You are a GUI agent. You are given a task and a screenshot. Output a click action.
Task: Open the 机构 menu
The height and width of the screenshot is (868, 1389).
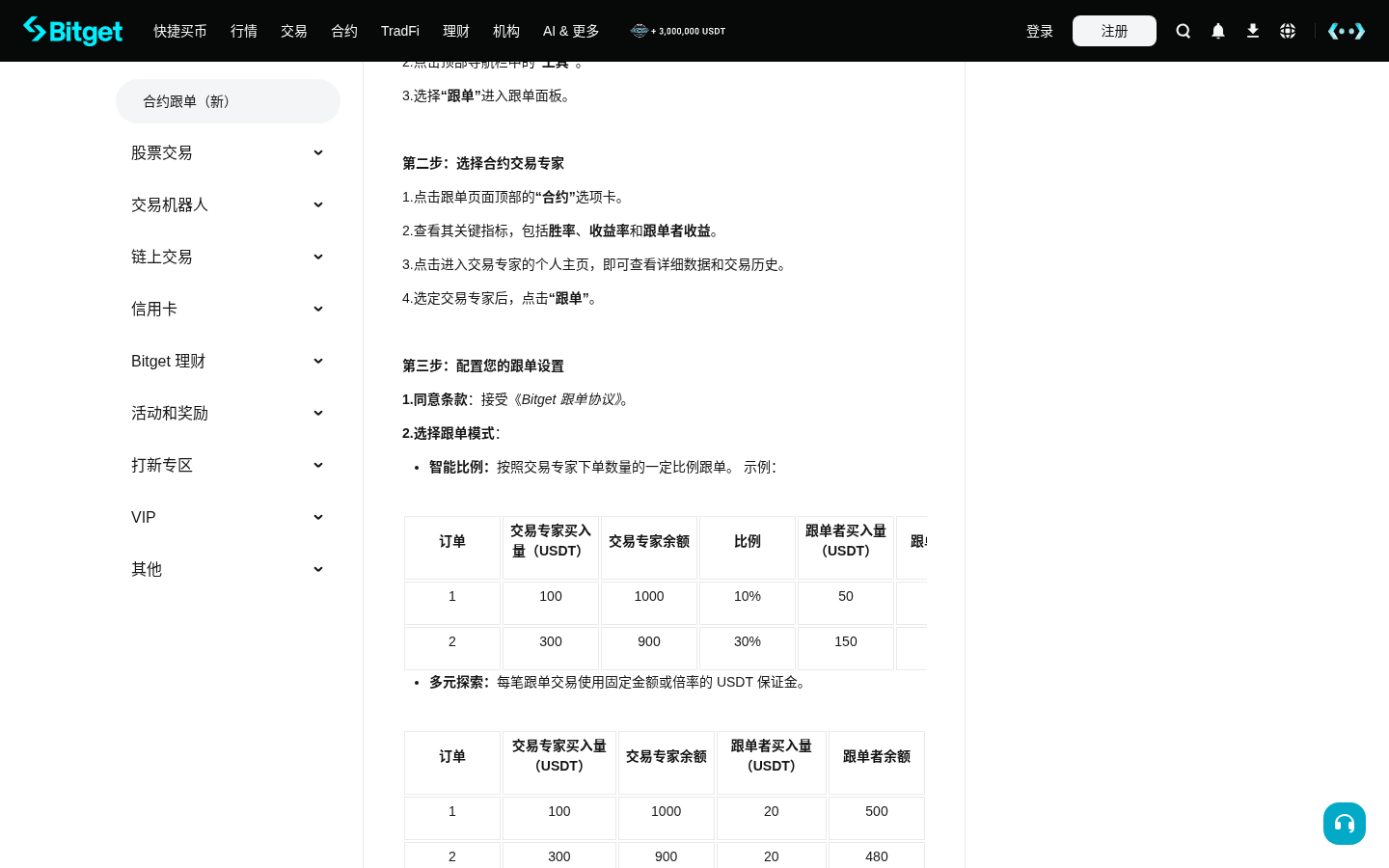[x=506, y=31]
